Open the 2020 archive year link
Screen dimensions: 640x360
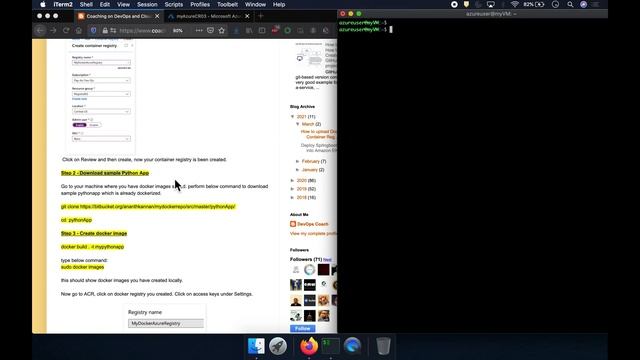[x=302, y=180]
